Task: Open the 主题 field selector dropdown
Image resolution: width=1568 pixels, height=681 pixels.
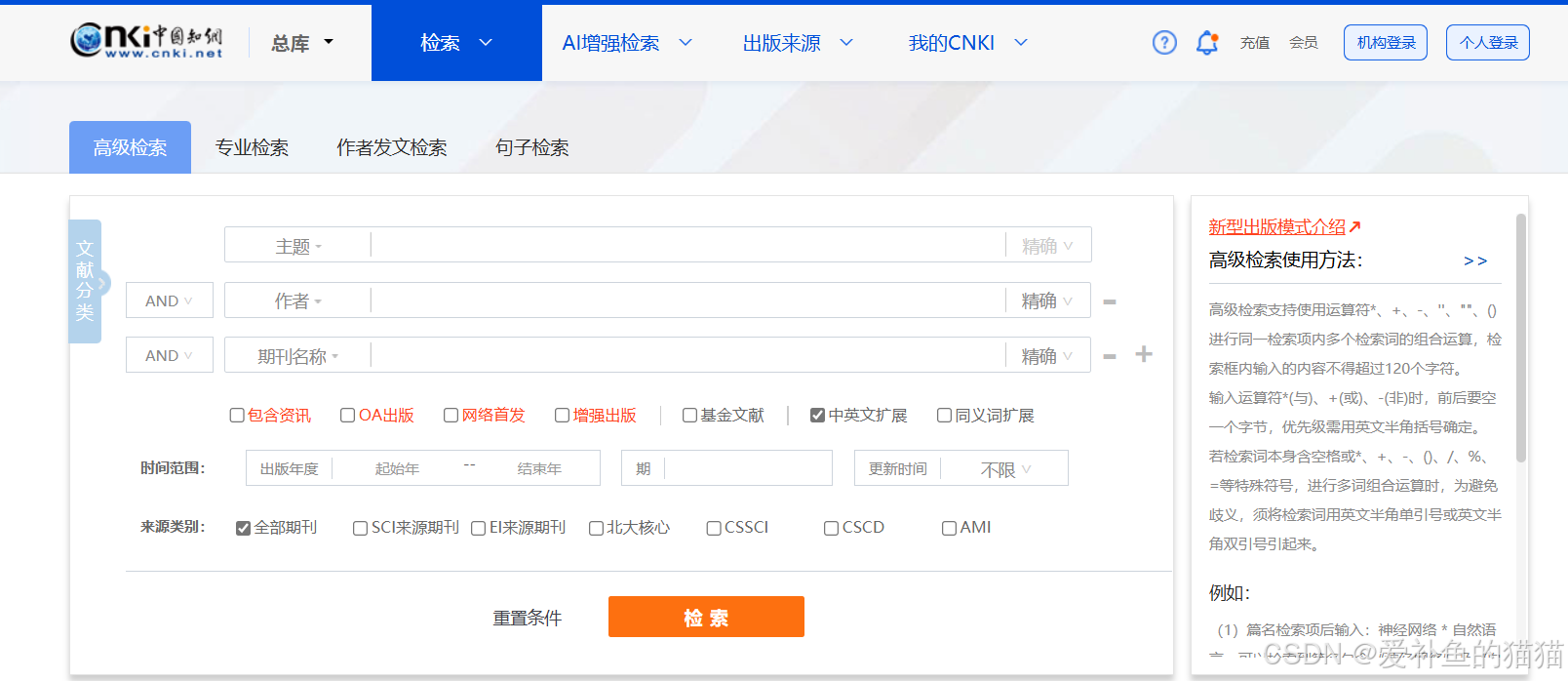Action: [297, 246]
